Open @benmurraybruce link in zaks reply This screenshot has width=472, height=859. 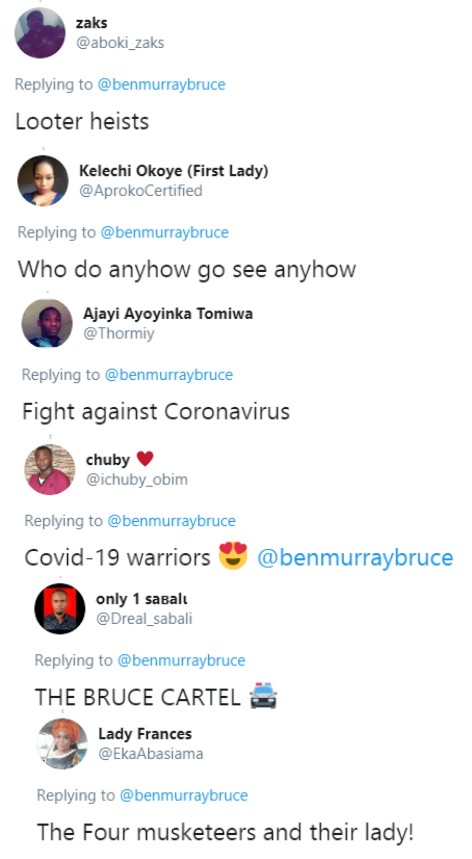click(x=161, y=84)
